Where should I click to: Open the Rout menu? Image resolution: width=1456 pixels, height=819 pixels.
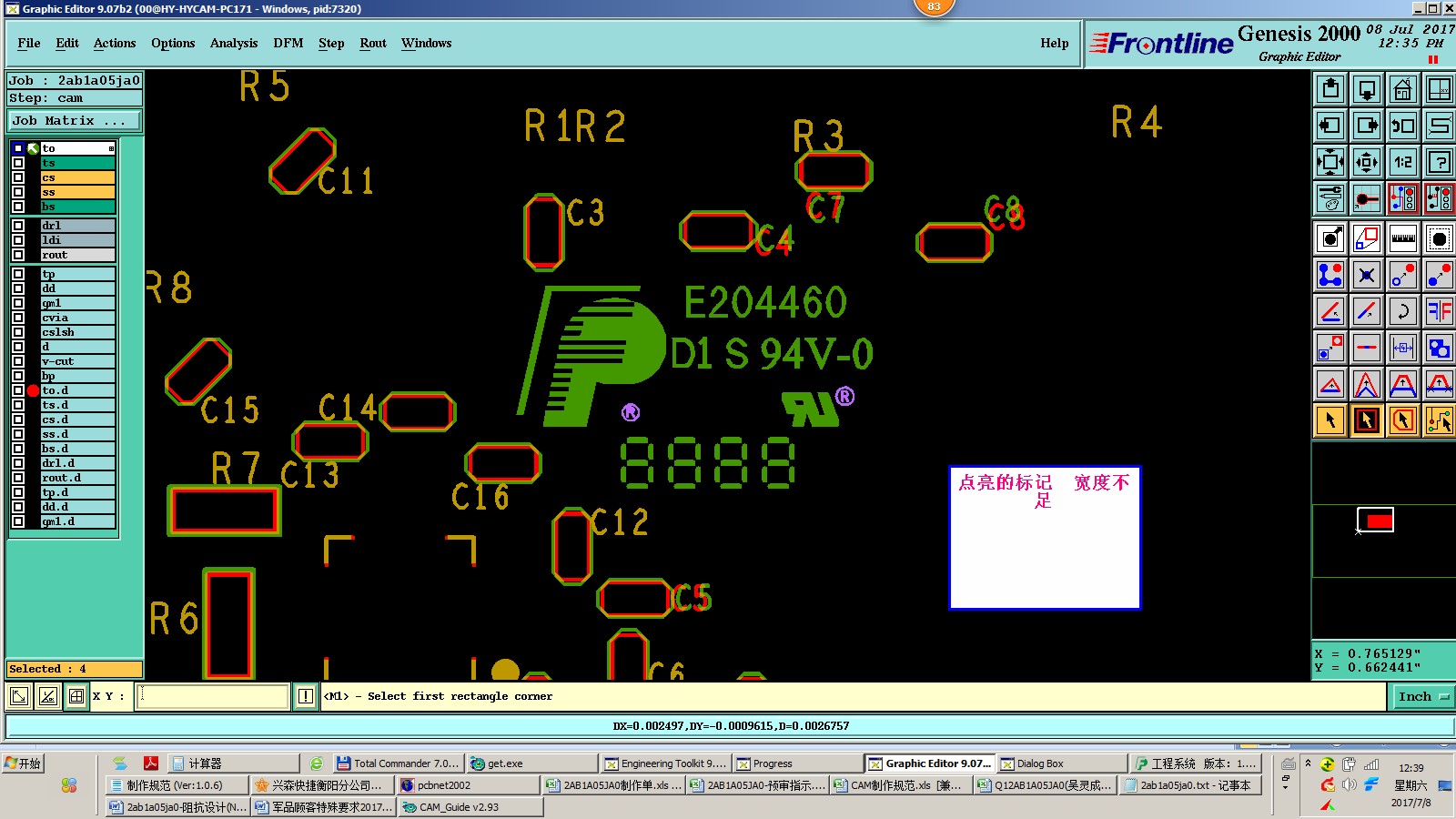[373, 43]
